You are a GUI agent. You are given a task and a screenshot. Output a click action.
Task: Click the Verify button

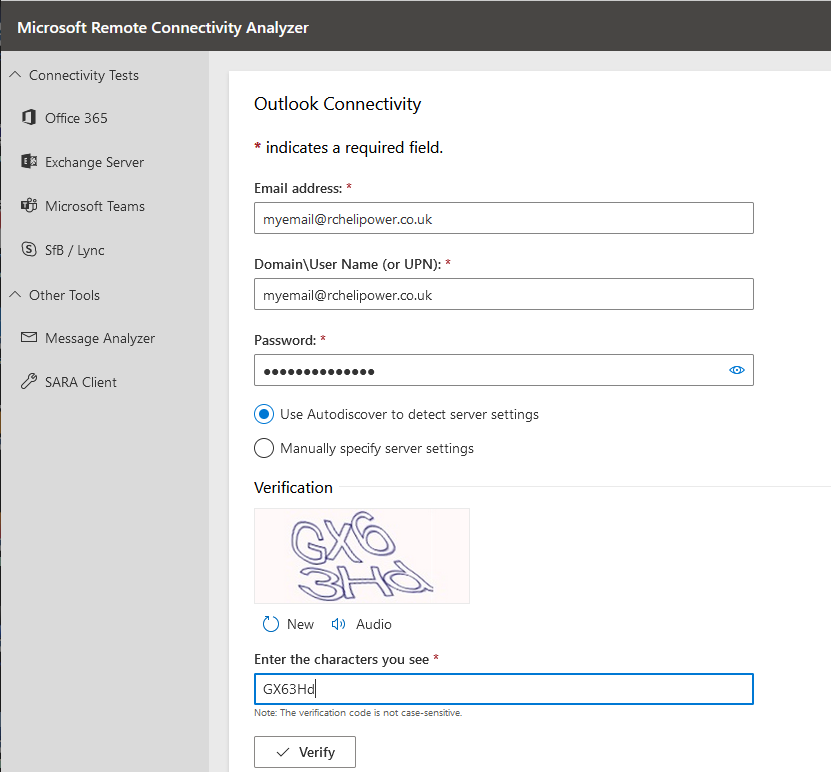tap(305, 752)
